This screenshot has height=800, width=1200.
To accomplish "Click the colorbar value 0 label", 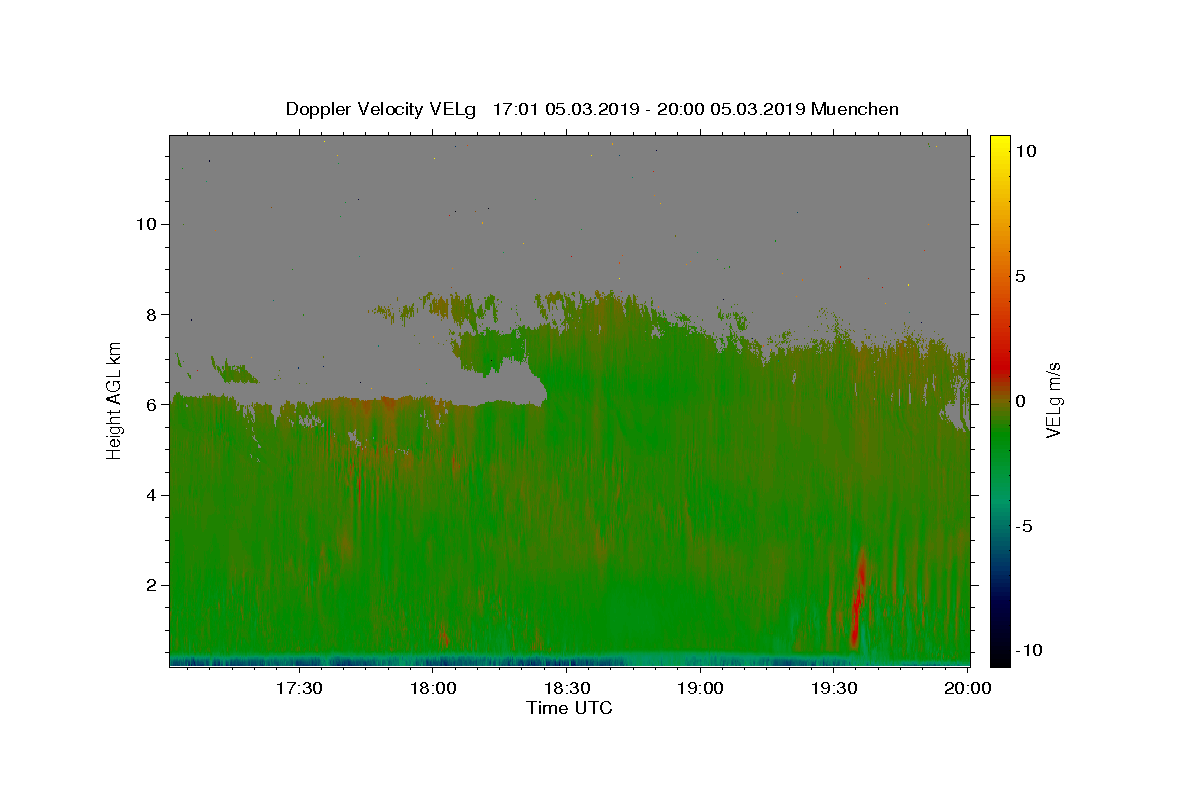I will click(x=1020, y=401).
